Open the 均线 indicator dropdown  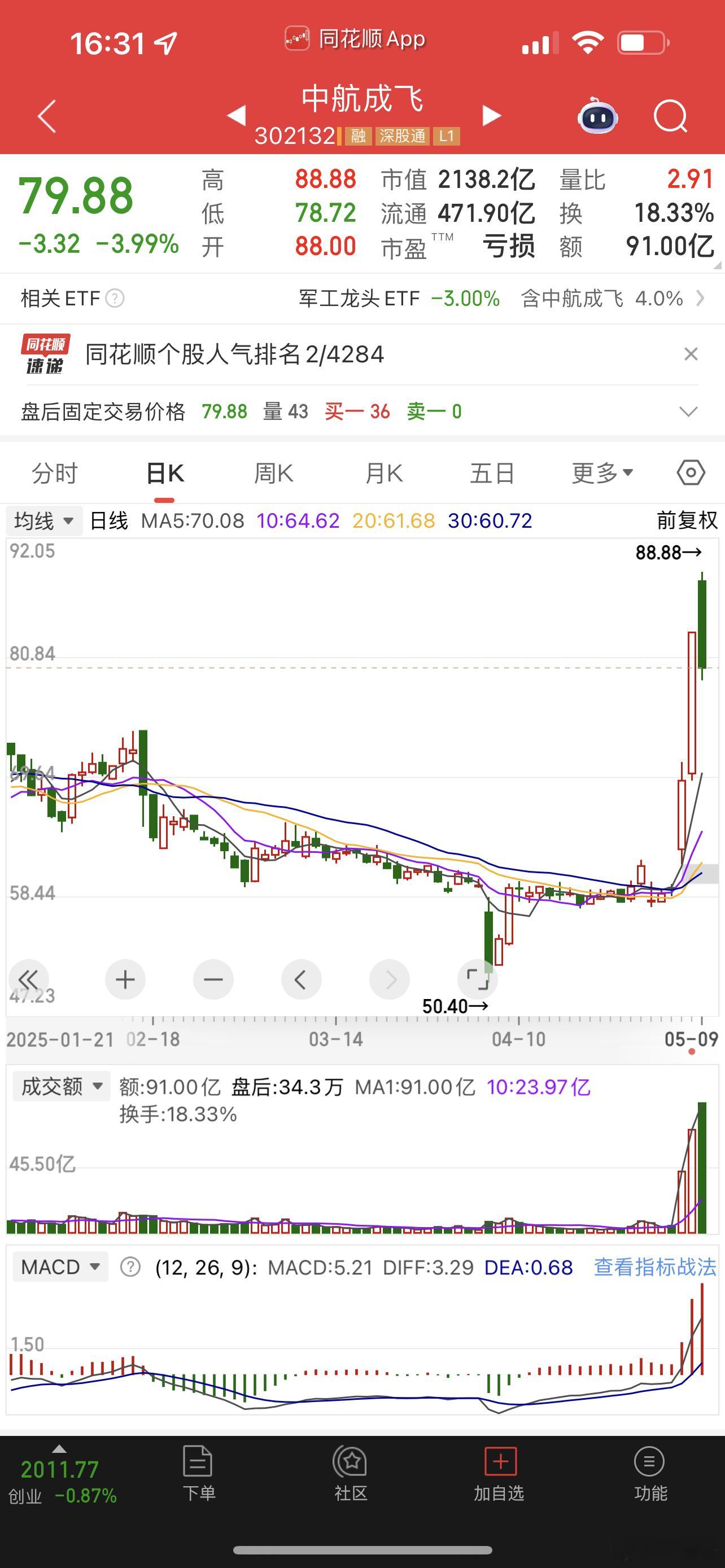pos(45,521)
